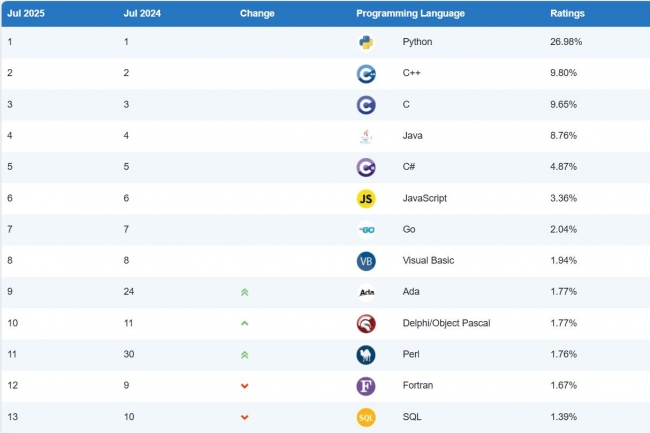Click the 1.76% rating for Perl

tap(563, 354)
